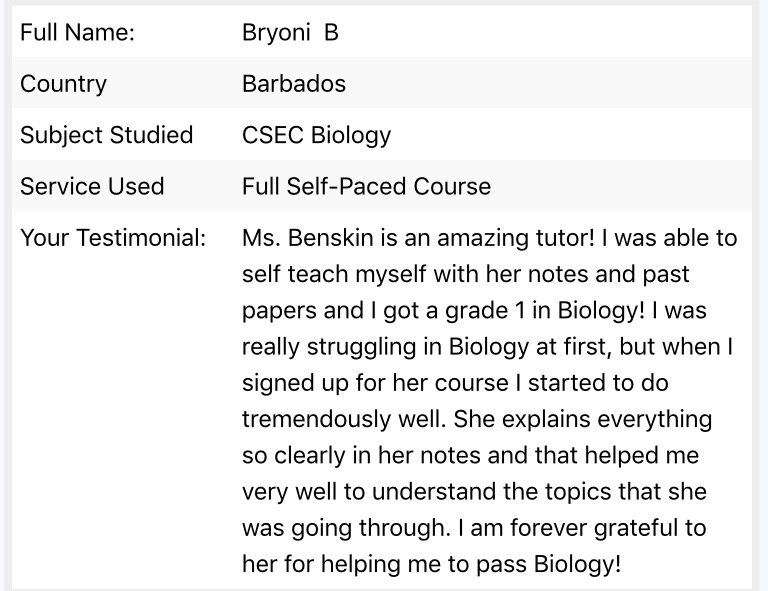
Task: Click the words 'She explains everything'
Action: point(583,419)
